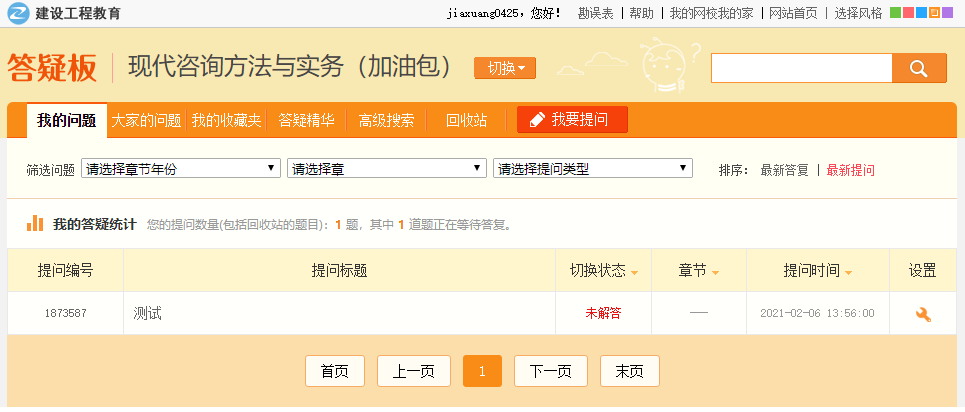
Task: Open the 请选择提问类型 dropdown
Action: [593, 169]
